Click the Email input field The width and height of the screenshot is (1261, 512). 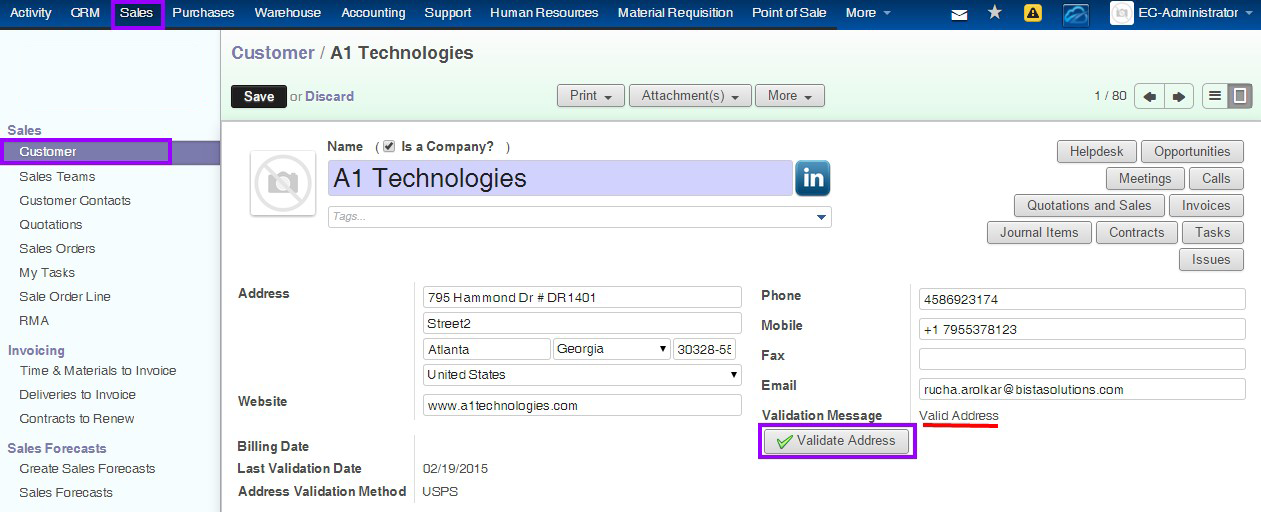pyautogui.click(x=1082, y=389)
